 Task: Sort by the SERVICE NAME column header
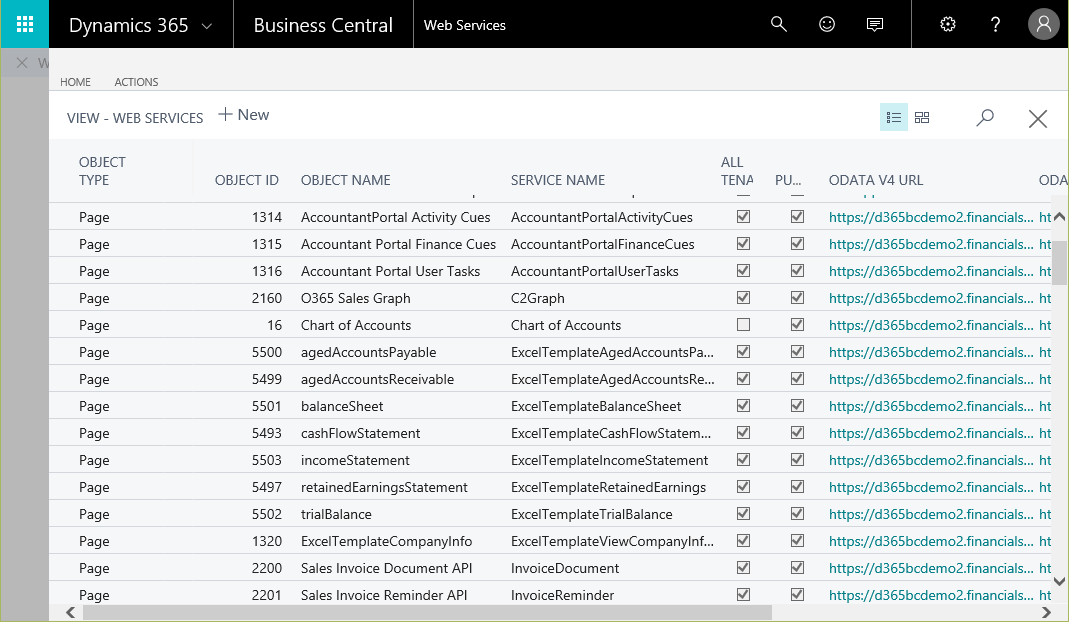[x=558, y=180]
